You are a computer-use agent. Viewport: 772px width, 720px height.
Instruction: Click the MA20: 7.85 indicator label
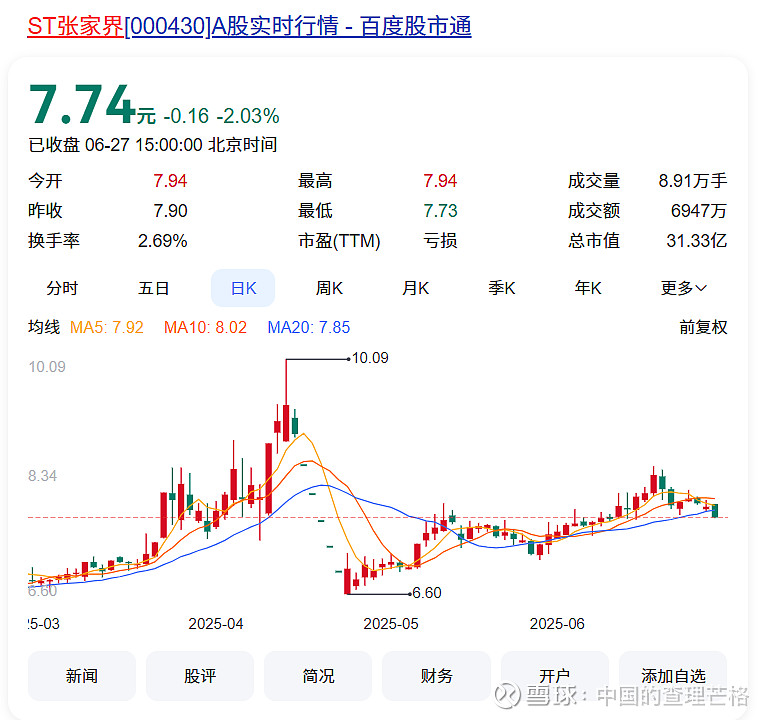tap(309, 327)
